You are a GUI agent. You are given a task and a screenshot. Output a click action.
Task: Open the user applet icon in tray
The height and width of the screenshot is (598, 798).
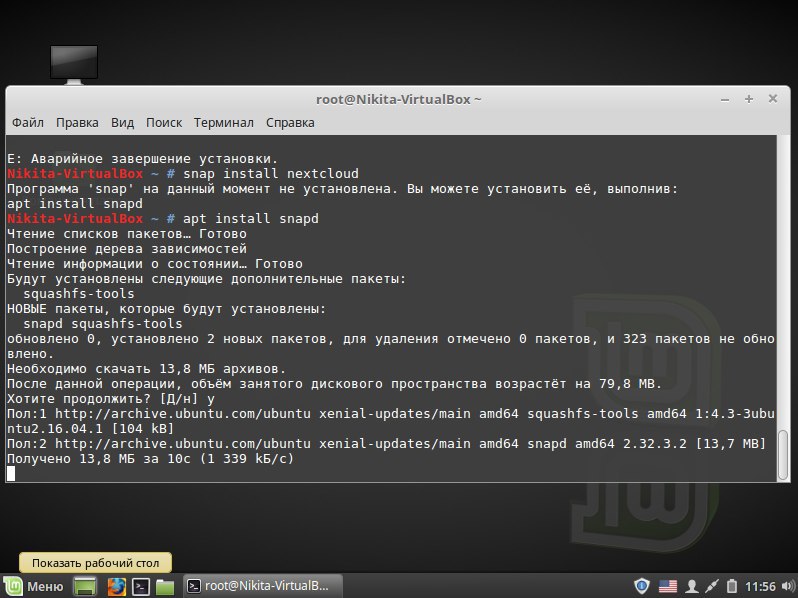click(x=691, y=587)
